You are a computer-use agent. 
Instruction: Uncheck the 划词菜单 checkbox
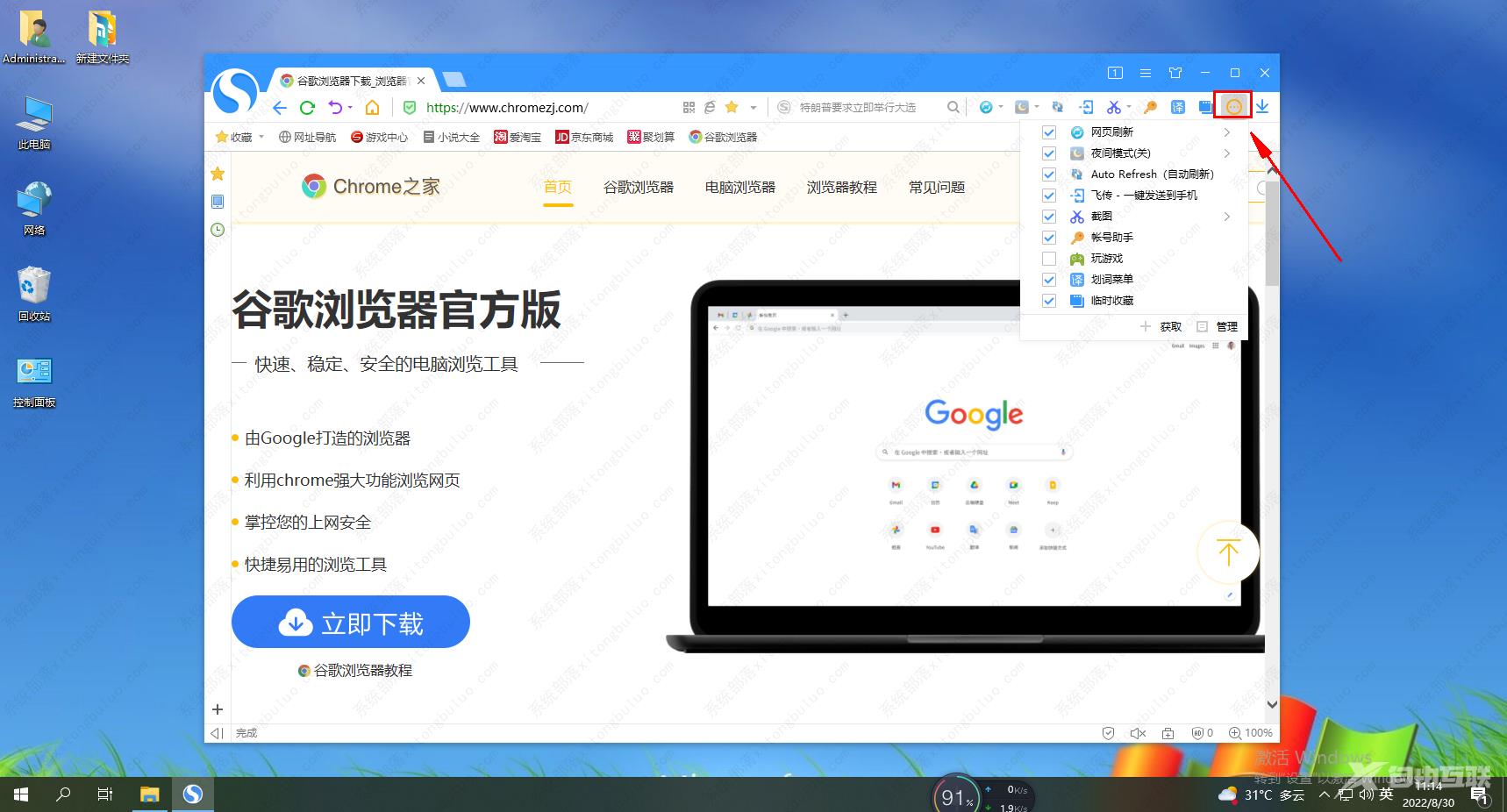[1048, 280]
